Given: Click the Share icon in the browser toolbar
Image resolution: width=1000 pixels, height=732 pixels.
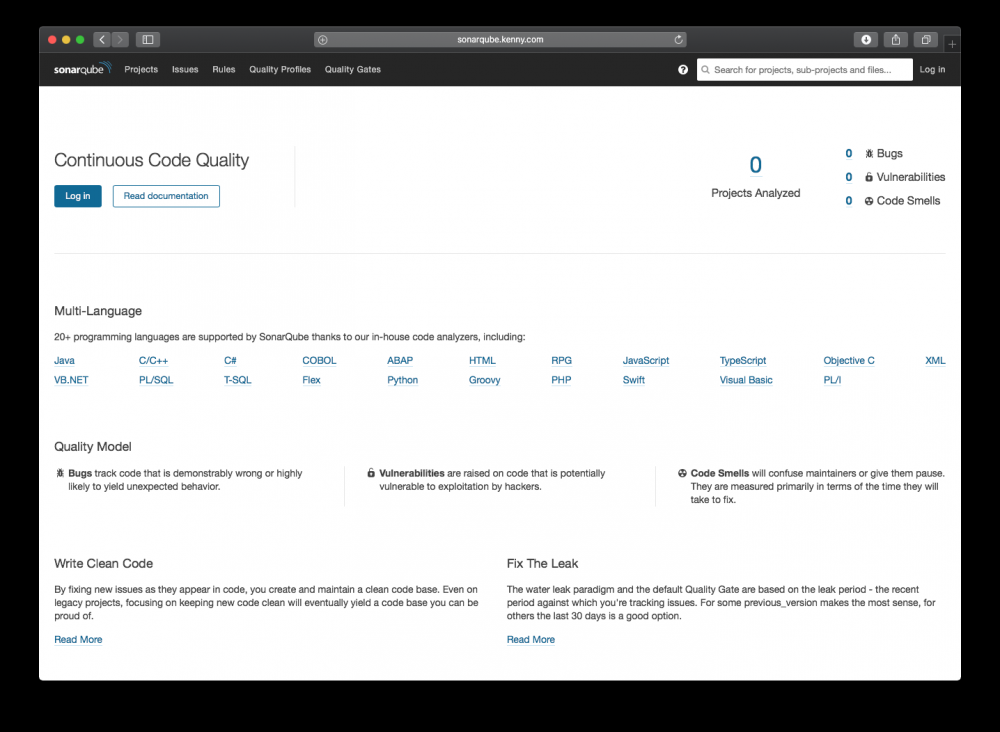Looking at the screenshot, I should (895, 39).
